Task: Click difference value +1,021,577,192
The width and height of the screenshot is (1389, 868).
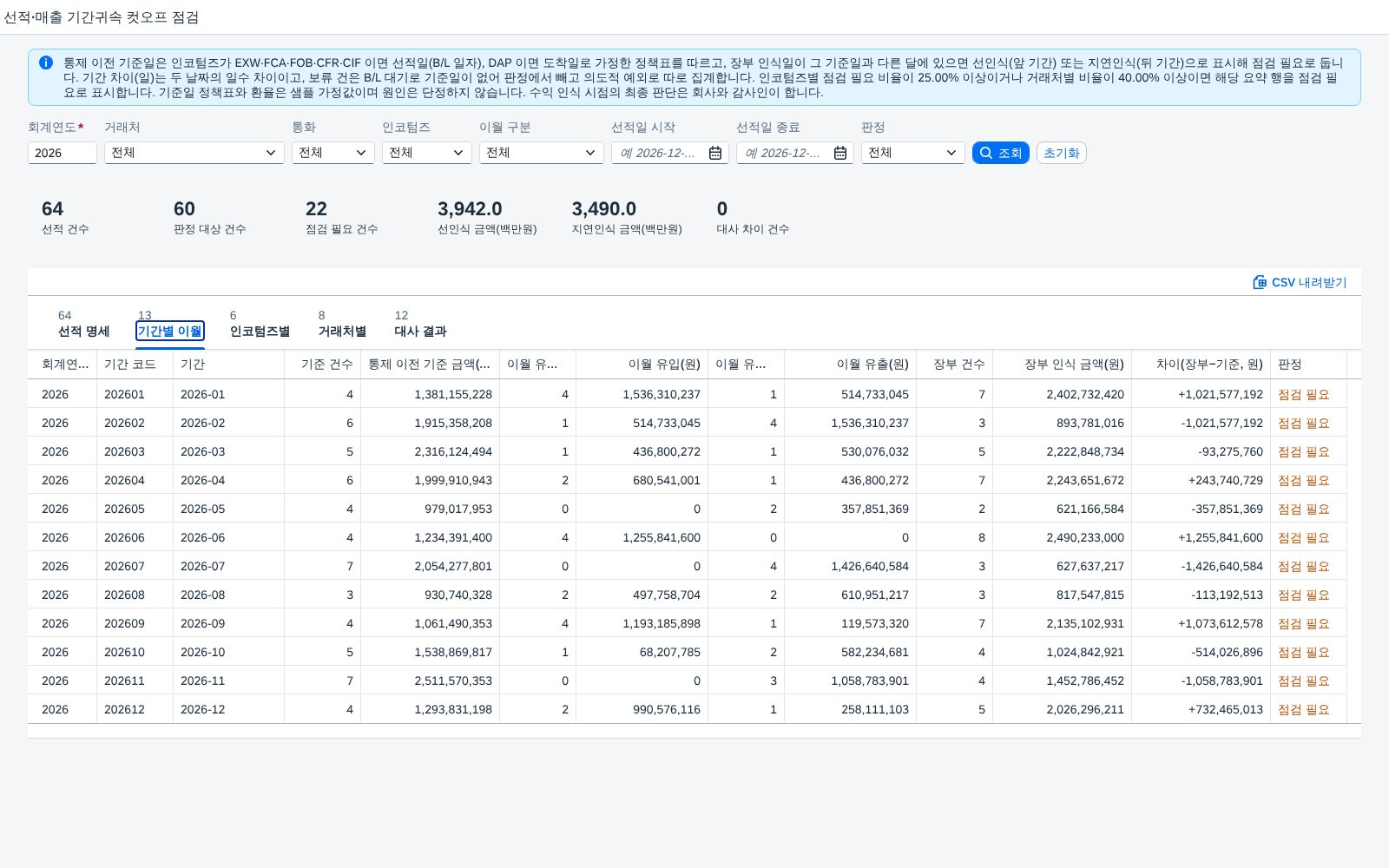Action: (x=1221, y=394)
